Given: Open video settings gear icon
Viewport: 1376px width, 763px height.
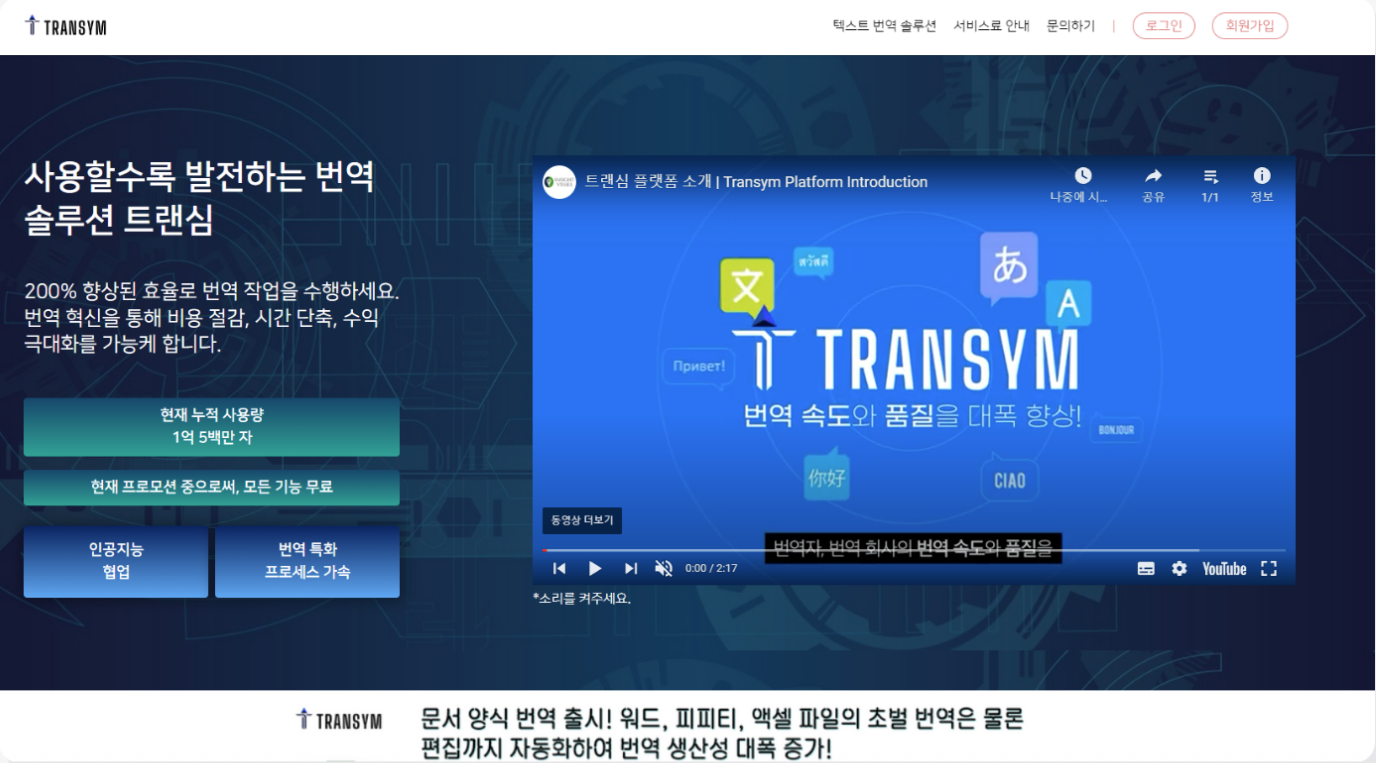Looking at the screenshot, I should [x=1179, y=569].
